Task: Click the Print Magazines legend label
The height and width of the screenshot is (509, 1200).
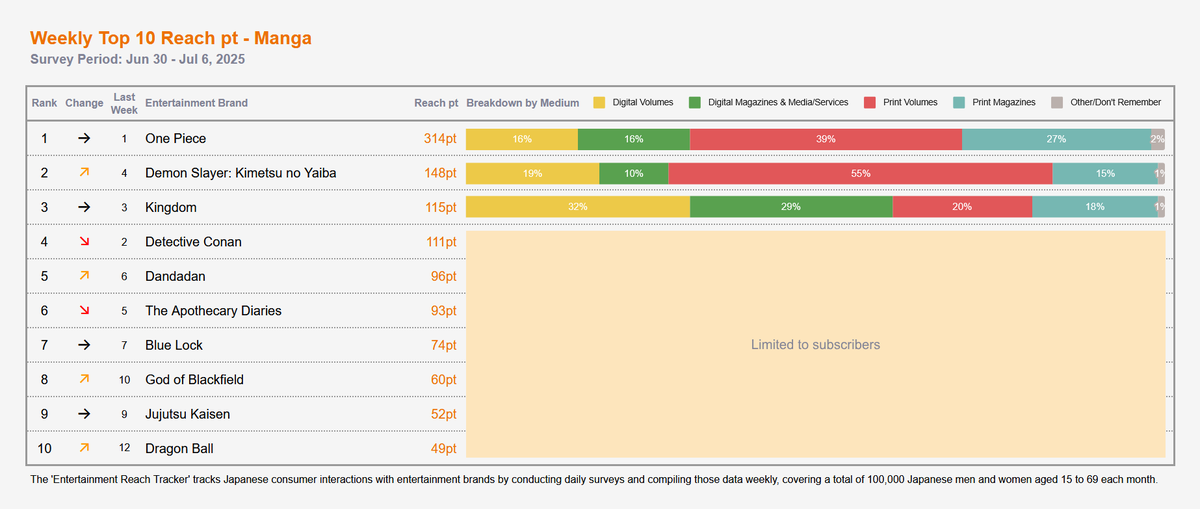Action: [1004, 103]
